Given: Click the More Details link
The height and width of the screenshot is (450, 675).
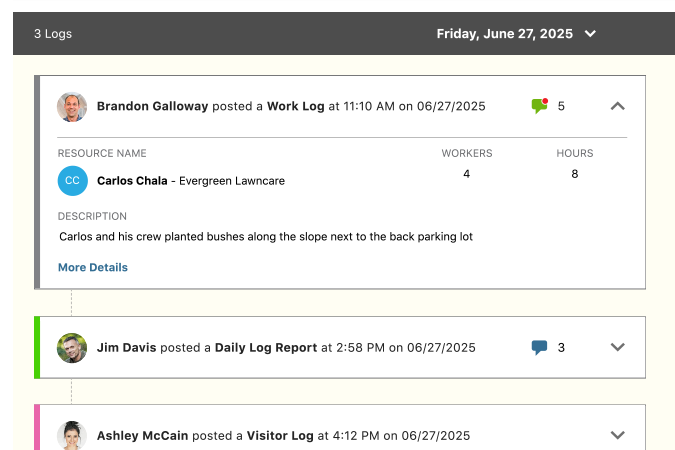Looking at the screenshot, I should (93, 267).
